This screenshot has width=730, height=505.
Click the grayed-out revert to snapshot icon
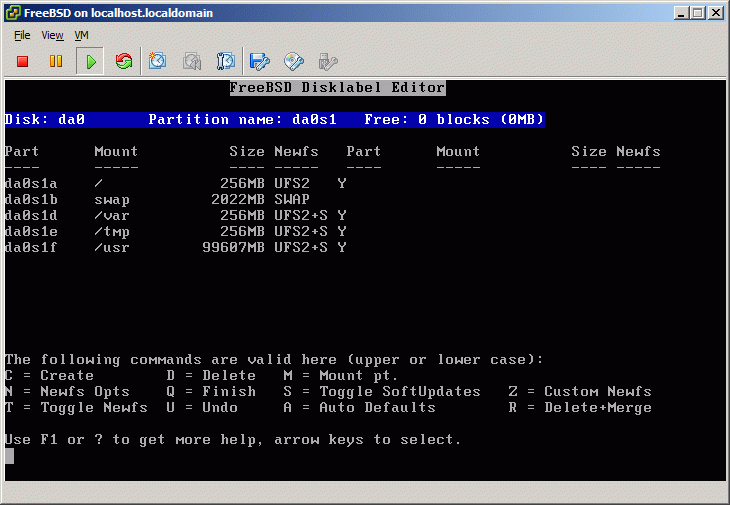click(x=191, y=61)
